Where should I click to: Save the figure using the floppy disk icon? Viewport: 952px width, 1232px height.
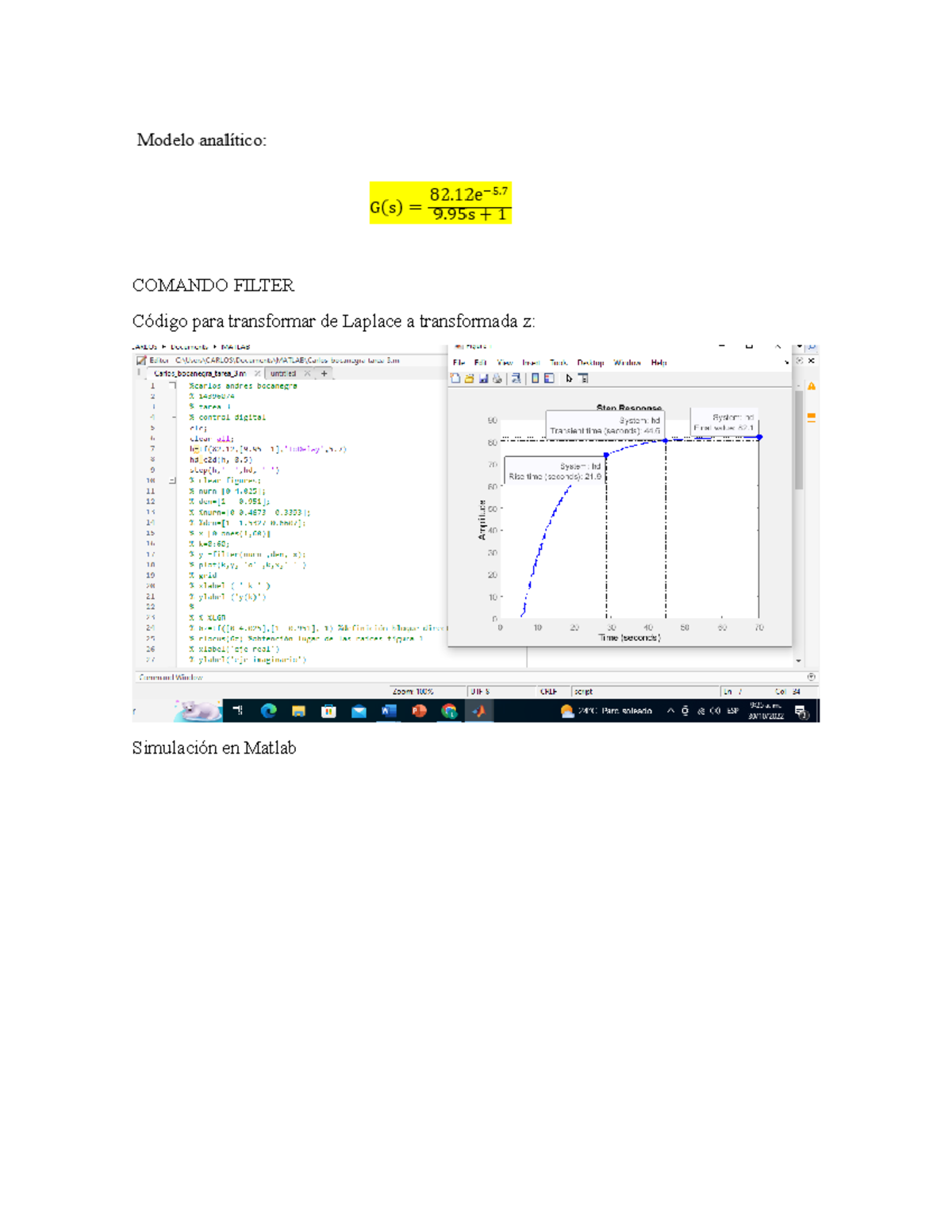coord(483,379)
